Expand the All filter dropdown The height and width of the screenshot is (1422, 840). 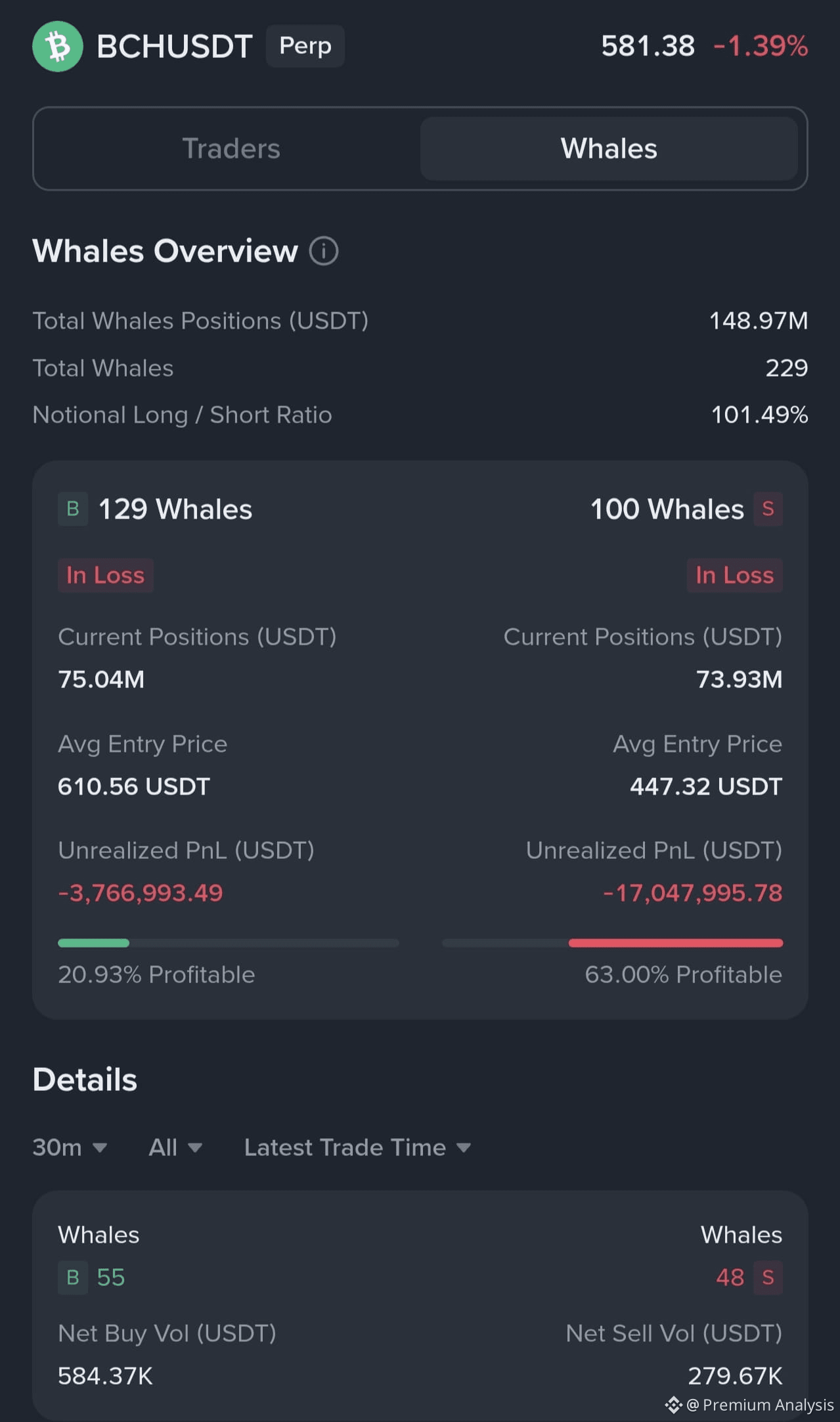pos(175,1147)
